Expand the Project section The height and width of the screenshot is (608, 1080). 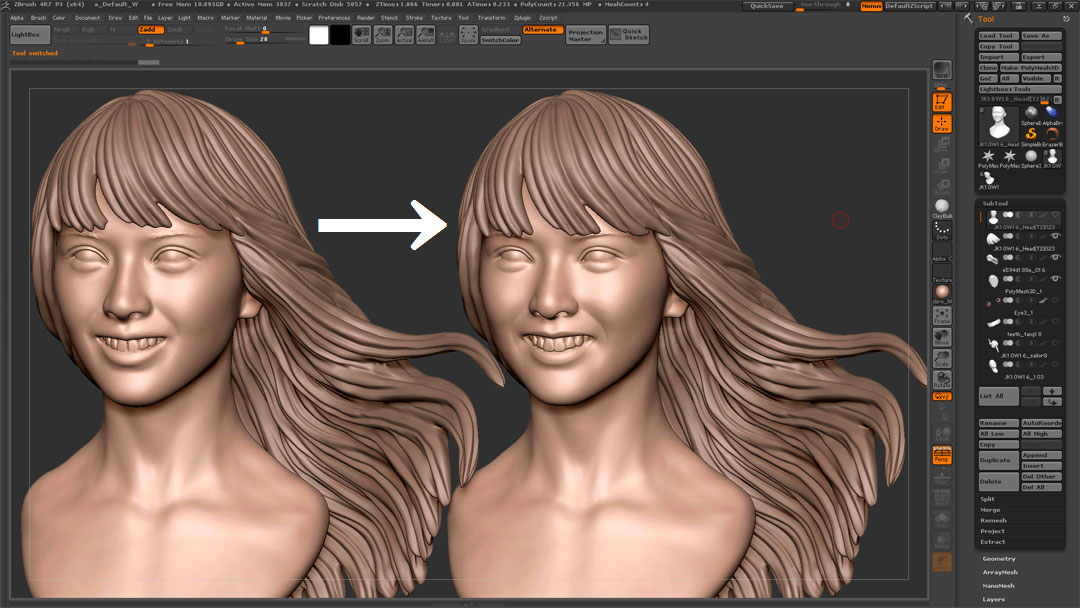993,532
